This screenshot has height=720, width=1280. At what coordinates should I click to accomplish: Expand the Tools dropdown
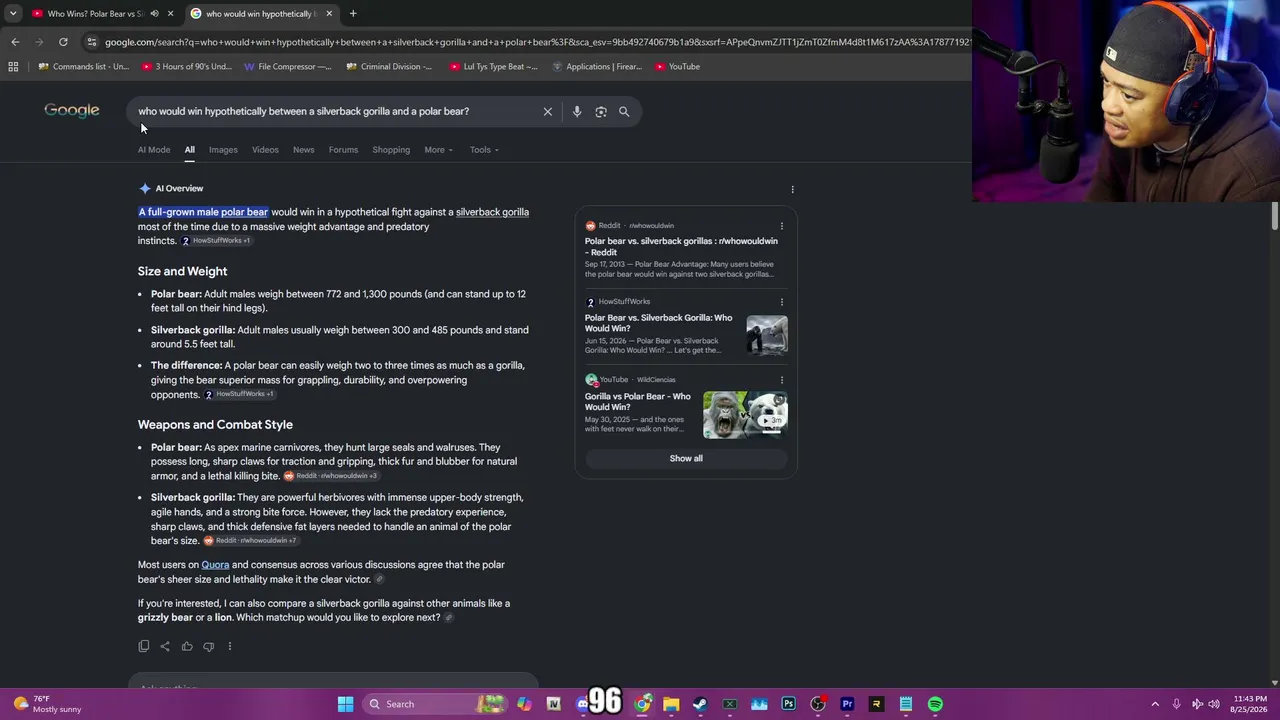(484, 150)
